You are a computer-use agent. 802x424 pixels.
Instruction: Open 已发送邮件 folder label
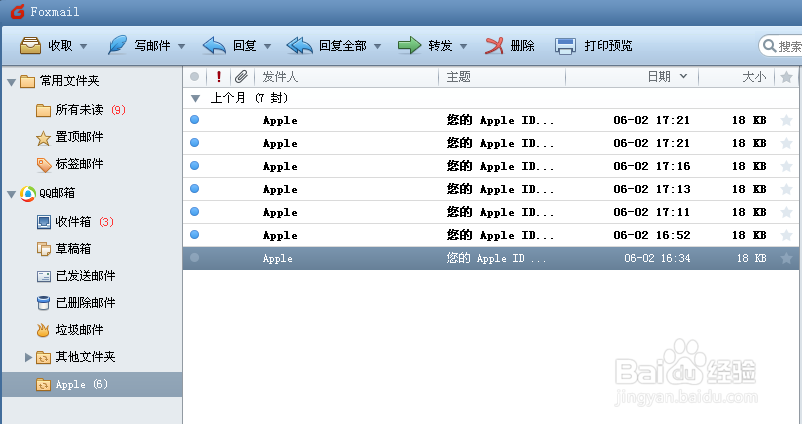(85, 276)
